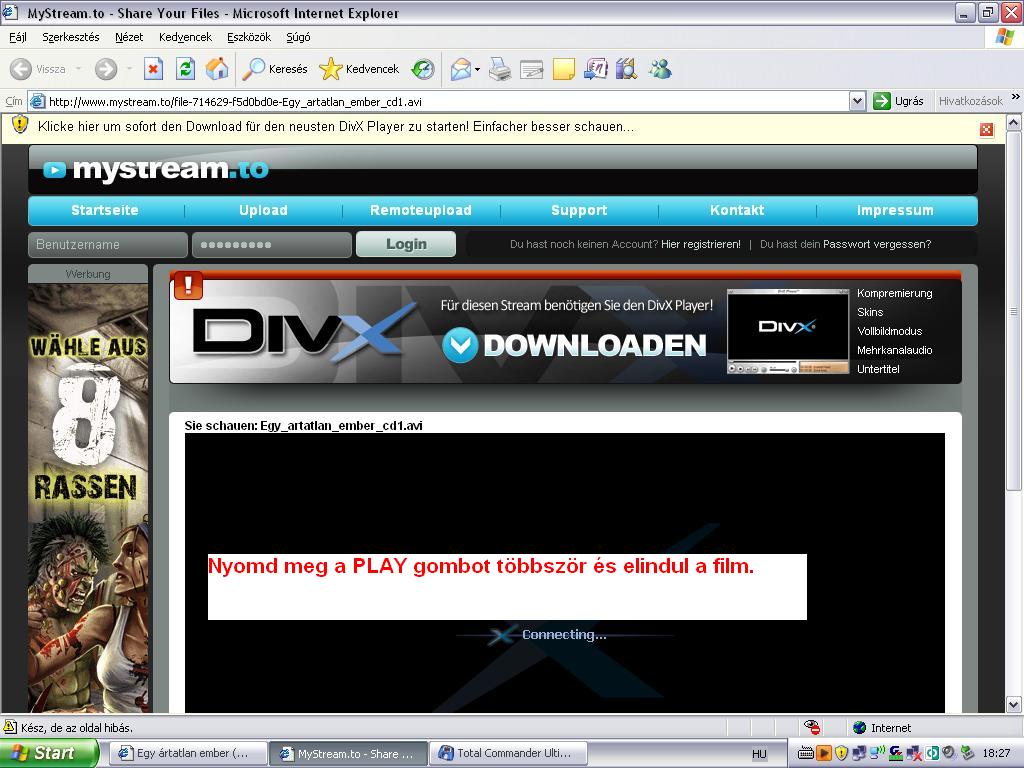
Task: Open the Support tab
Action: [579, 210]
